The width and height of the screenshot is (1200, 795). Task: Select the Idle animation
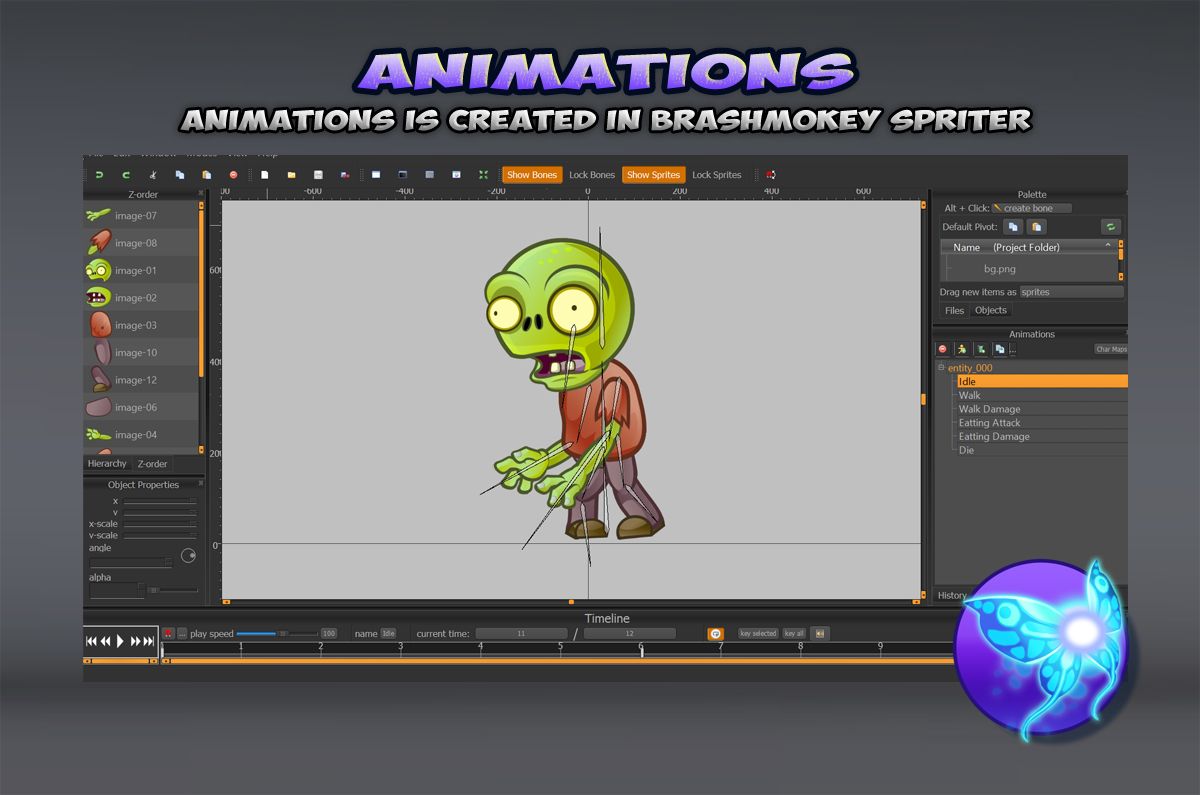click(x=1042, y=381)
